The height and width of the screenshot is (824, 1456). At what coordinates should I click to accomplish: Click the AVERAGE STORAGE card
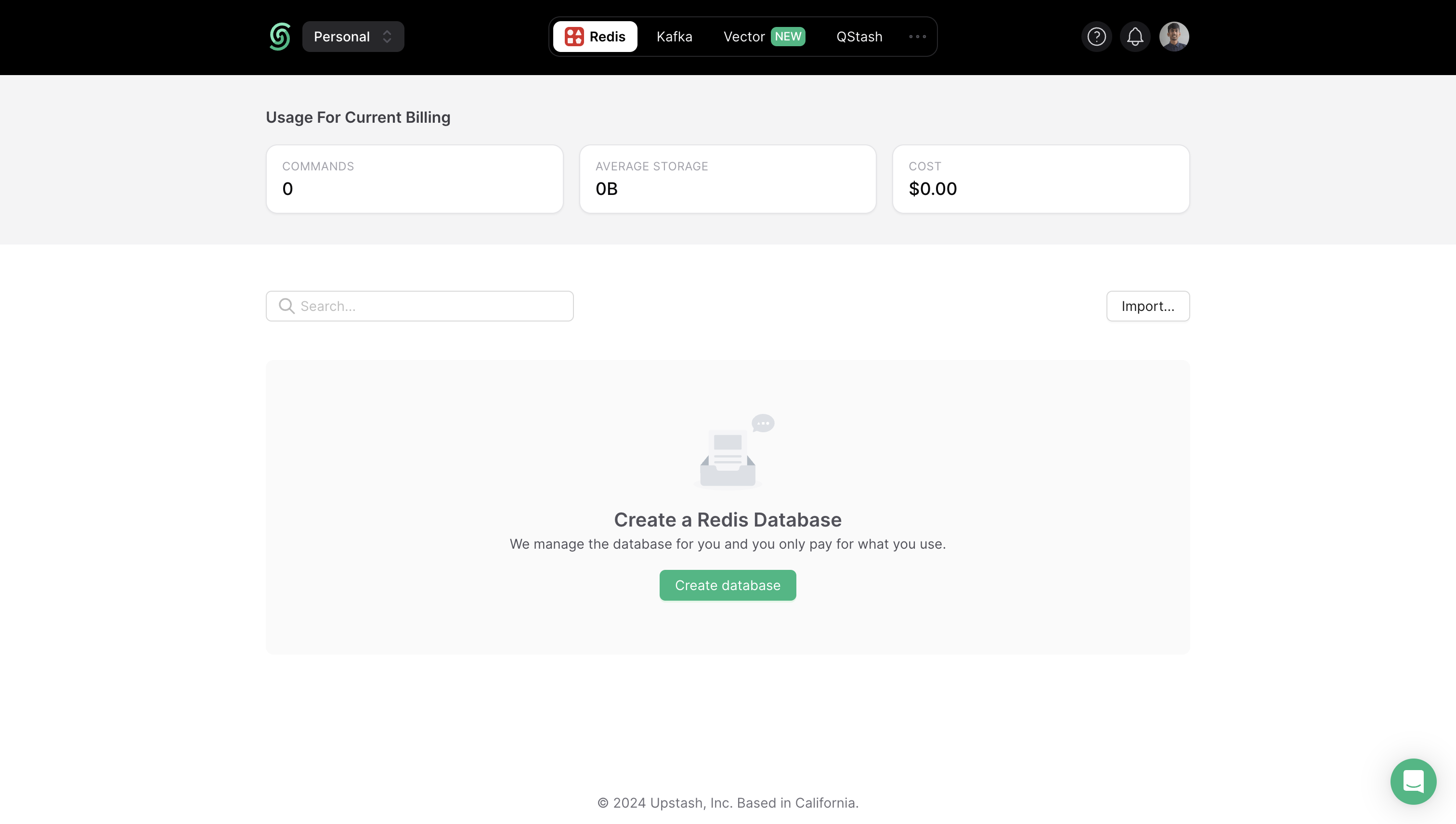(728, 179)
